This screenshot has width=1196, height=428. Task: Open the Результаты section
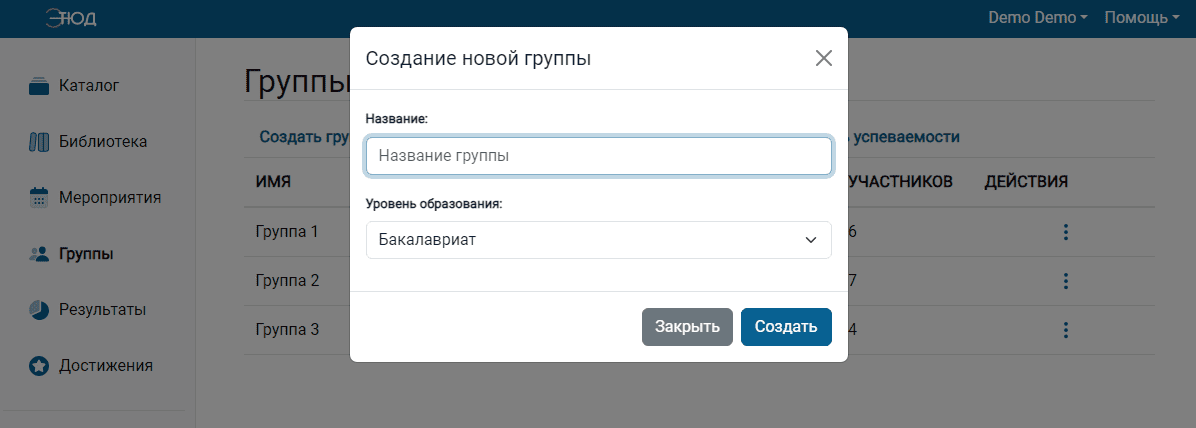pos(102,310)
